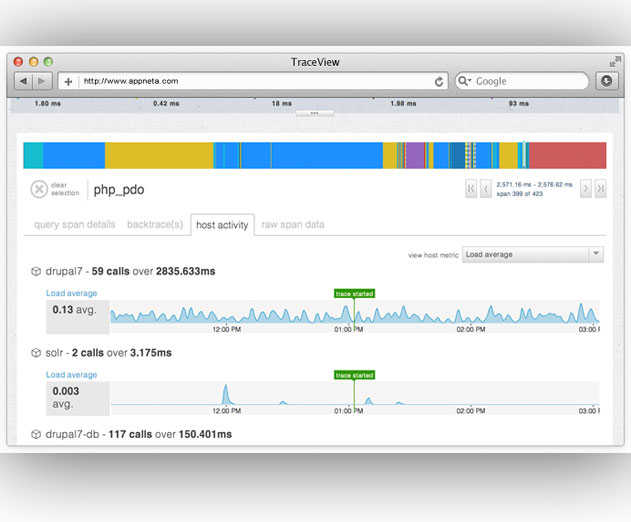The width and height of the screenshot is (631, 522).
Task: Click the 0.13 avg. value box
Action: 78,317
